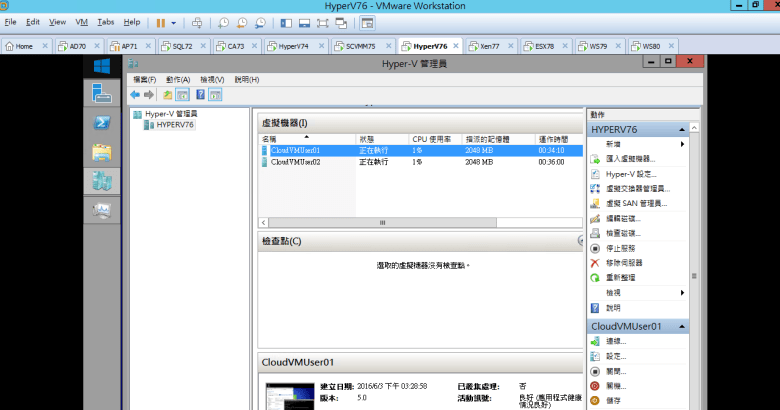Click 匯入虛擬機器... action

[x=630, y=159]
